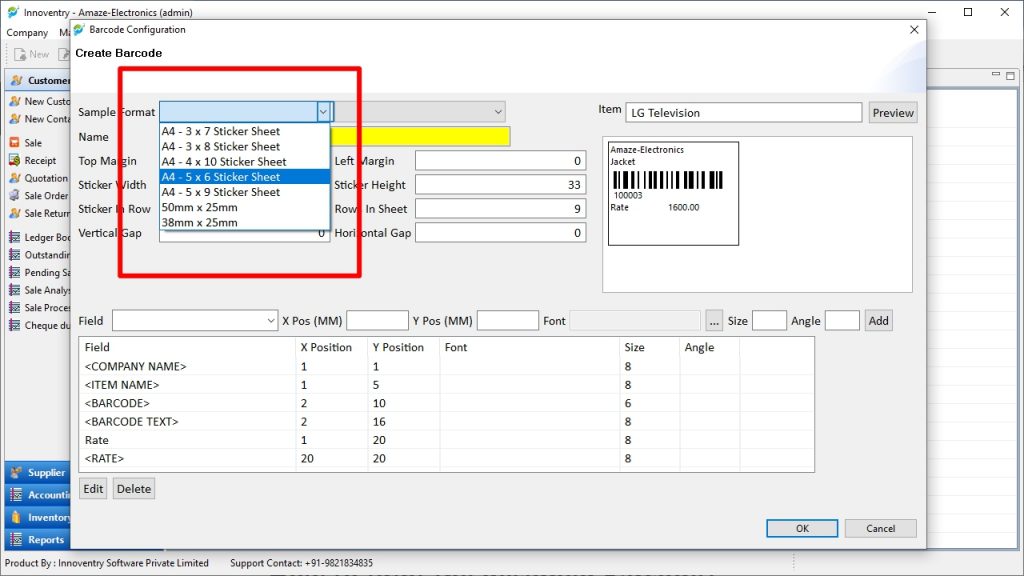Select A4 - 5 x 6 Sticker Sheet
Viewport: 1024px width, 576px height.
[x=244, y=177]
